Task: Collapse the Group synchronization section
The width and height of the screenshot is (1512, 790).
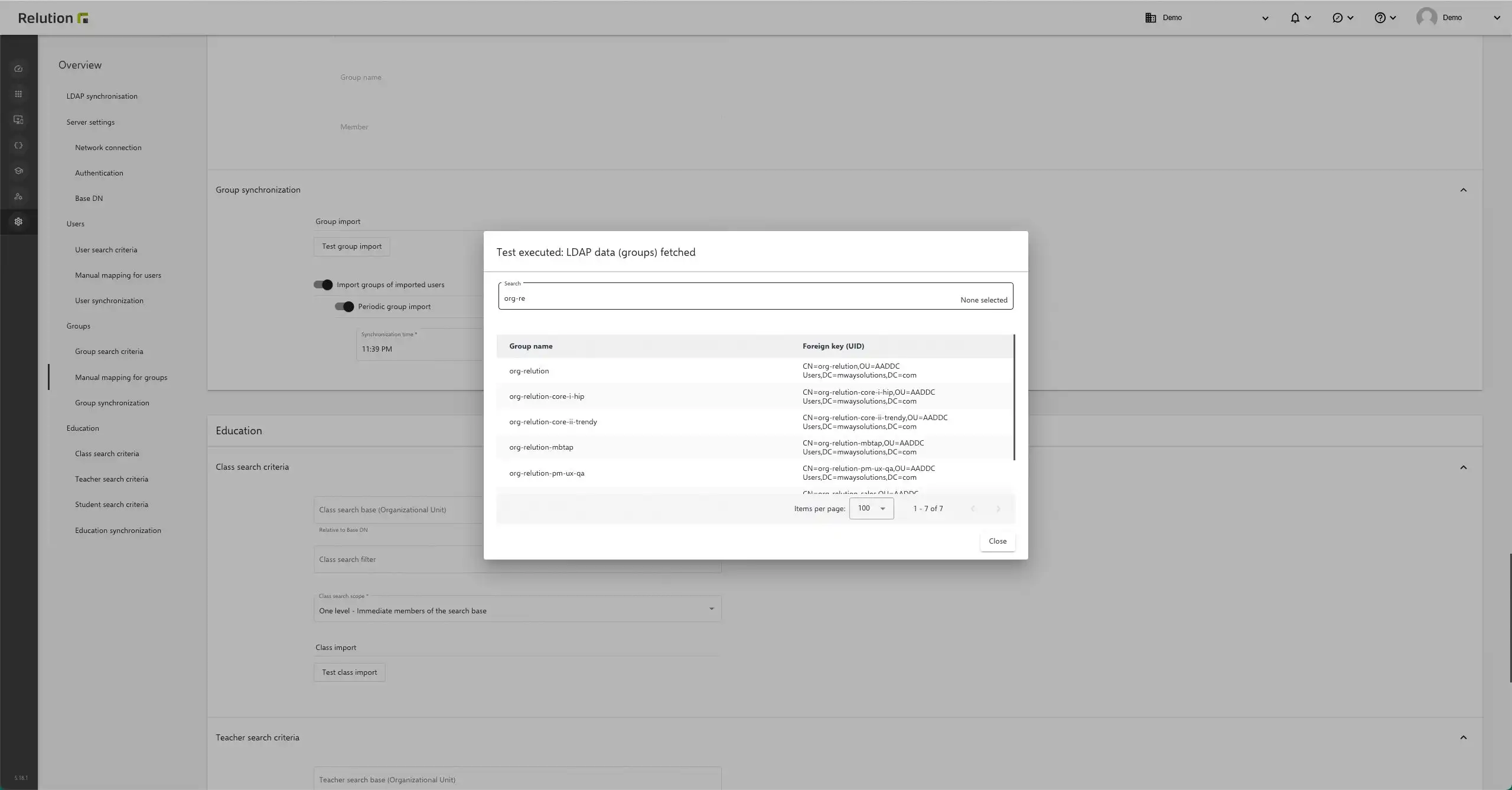Action: pos(1463,190)
